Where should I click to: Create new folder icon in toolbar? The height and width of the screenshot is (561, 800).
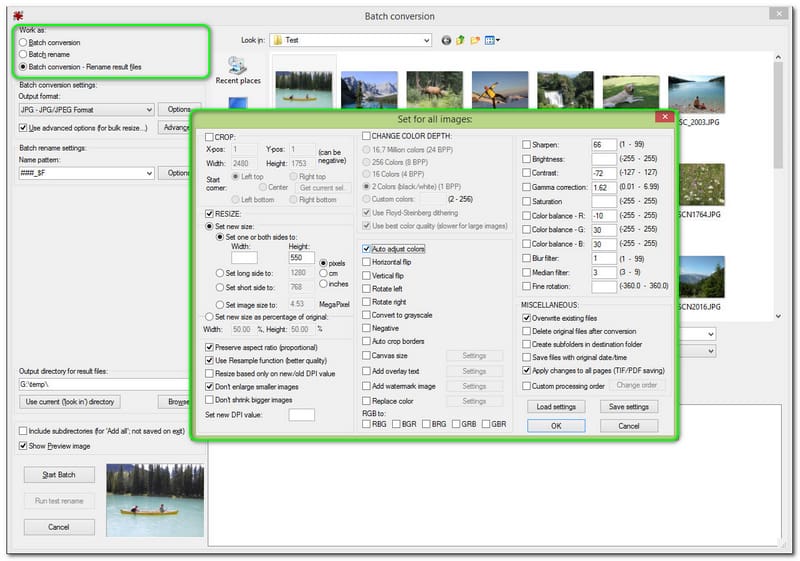click(475, 41)
